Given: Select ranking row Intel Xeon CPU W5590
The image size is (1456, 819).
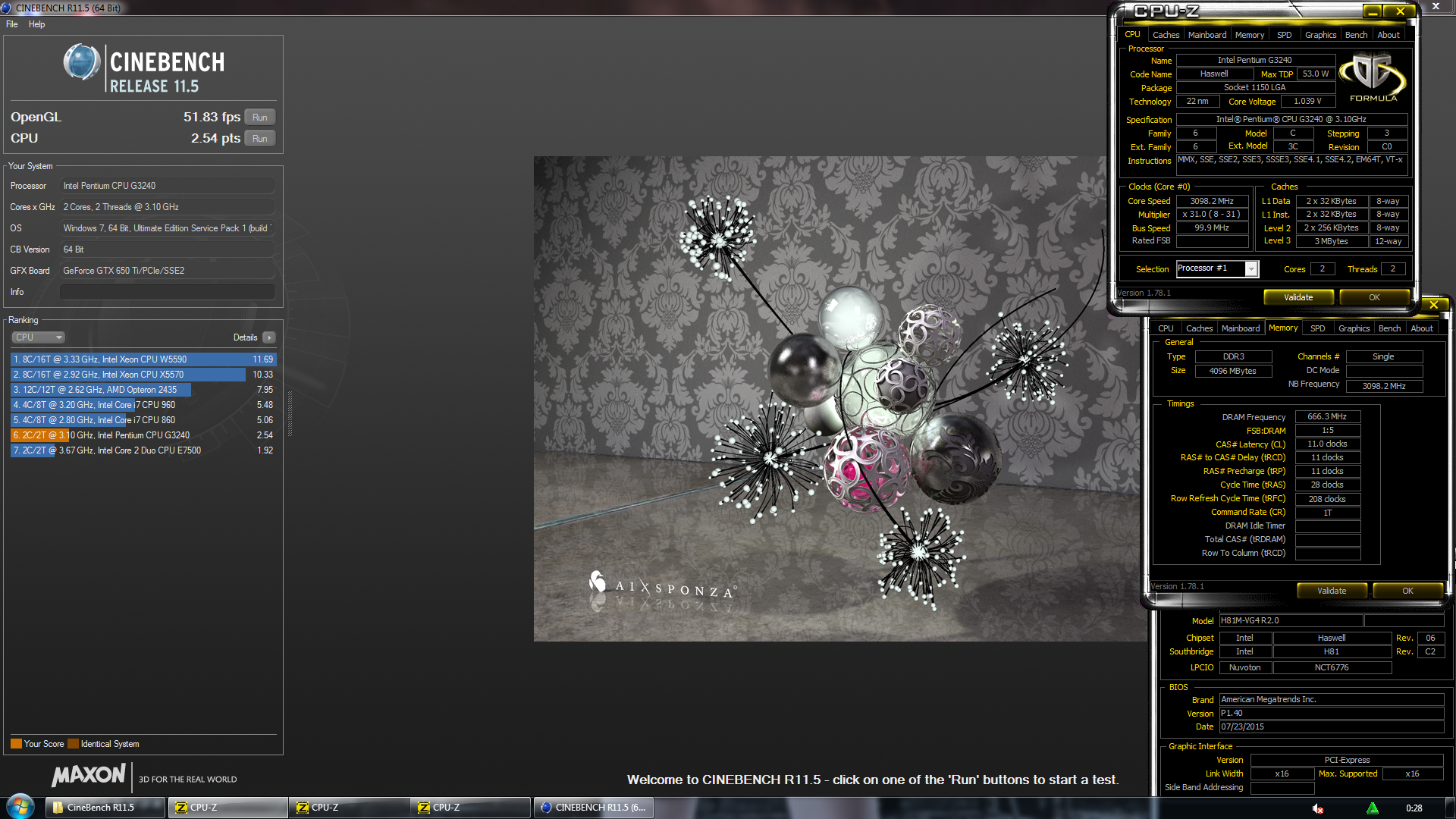Looking at the screenshot, I should click(143, 359).
